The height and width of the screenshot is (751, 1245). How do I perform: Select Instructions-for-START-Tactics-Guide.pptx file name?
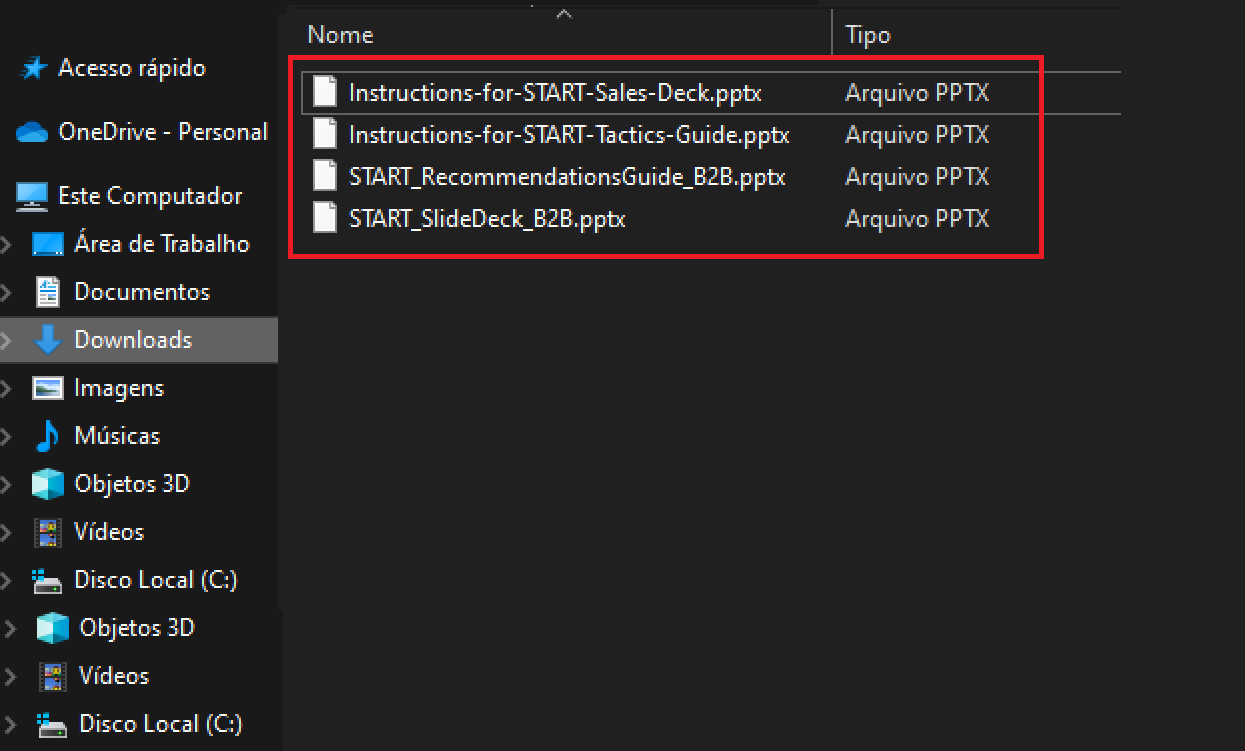(569, 134)
